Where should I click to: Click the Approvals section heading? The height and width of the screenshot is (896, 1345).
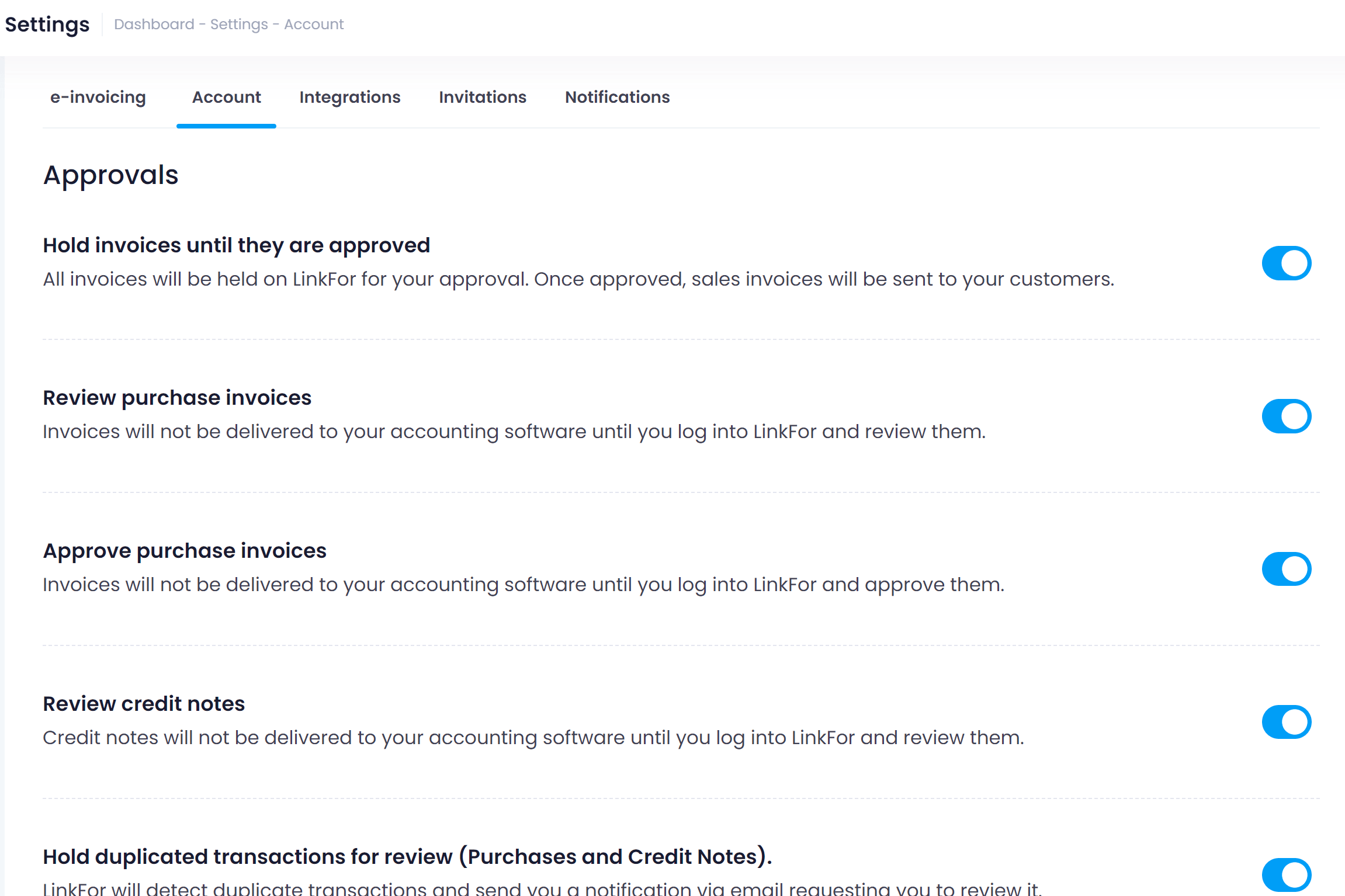coord(111,175)
